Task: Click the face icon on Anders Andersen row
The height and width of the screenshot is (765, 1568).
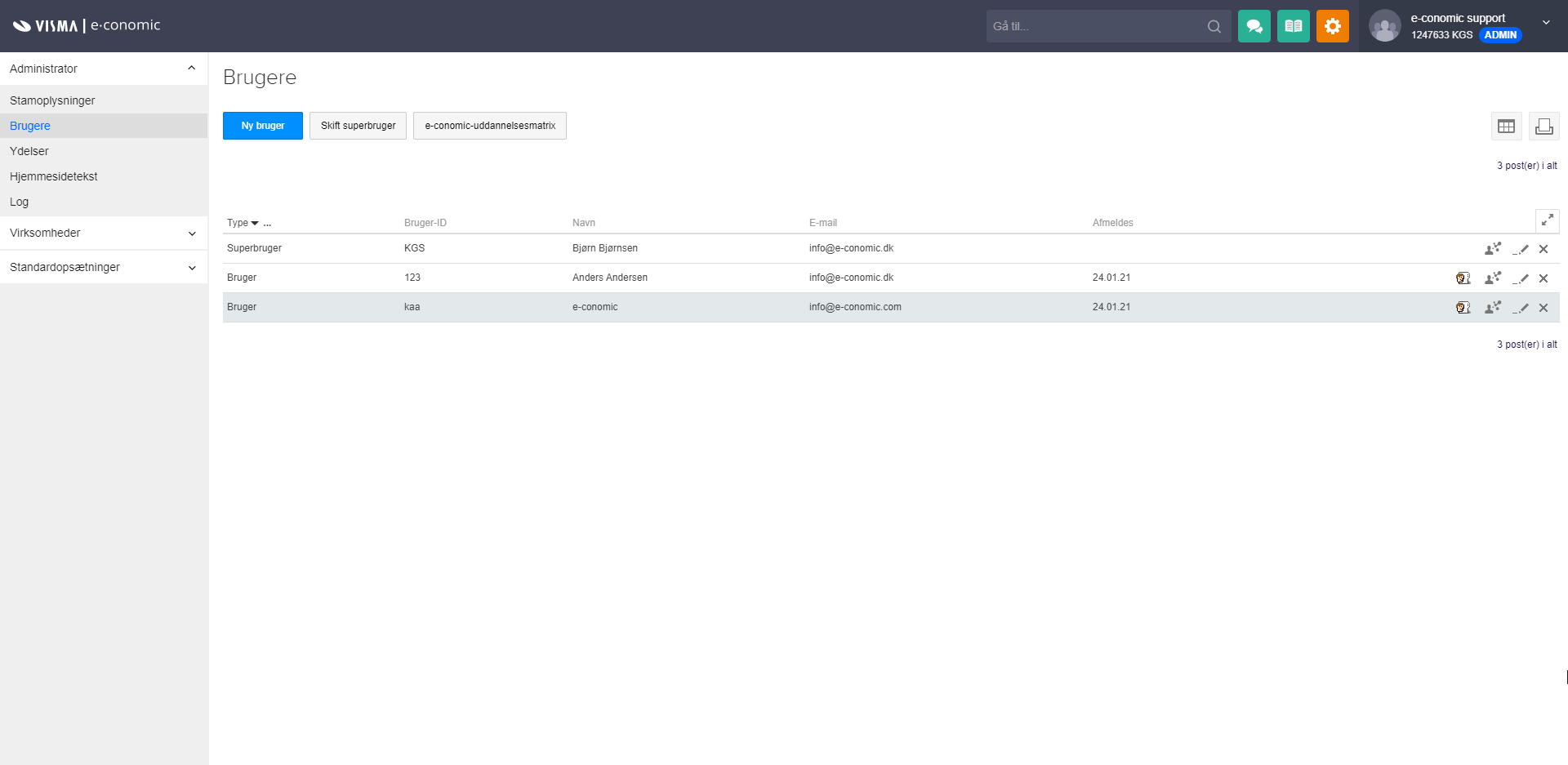Action: coord(1463,278)
